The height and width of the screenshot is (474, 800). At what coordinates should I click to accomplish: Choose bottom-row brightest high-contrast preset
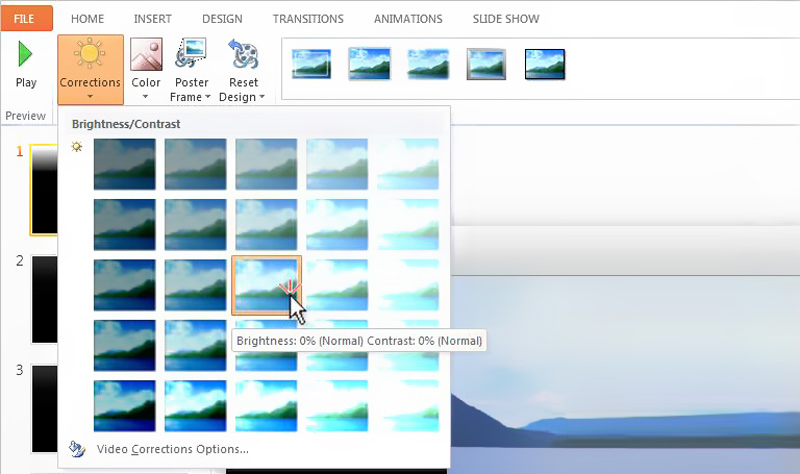click(x=408, y=406)
